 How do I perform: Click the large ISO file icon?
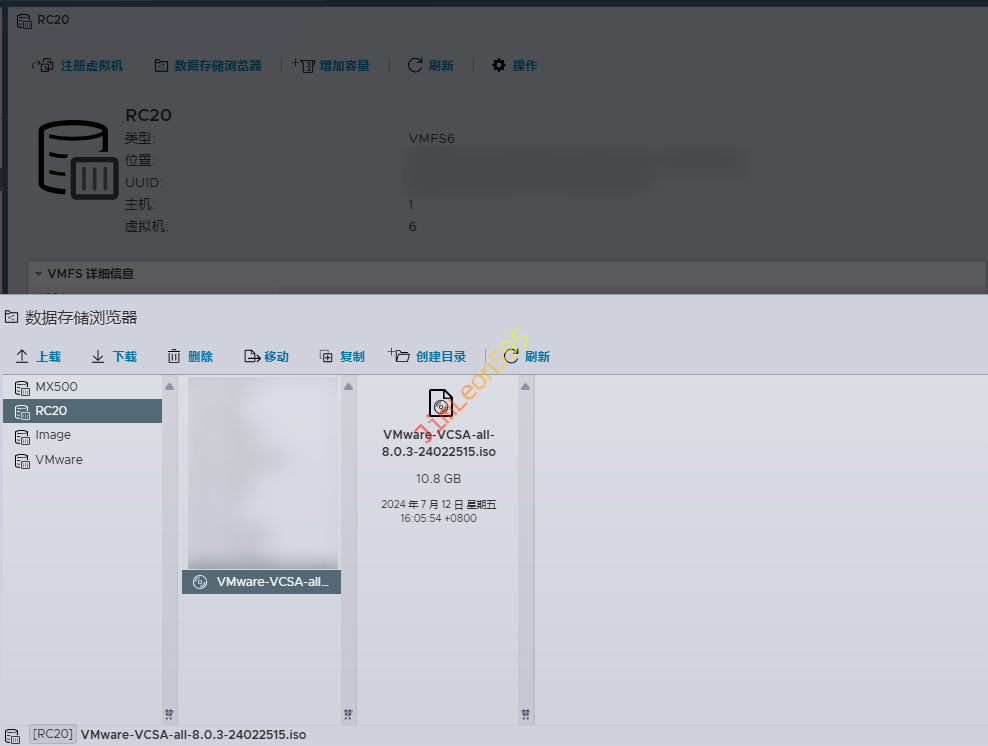tap(439, 402)
